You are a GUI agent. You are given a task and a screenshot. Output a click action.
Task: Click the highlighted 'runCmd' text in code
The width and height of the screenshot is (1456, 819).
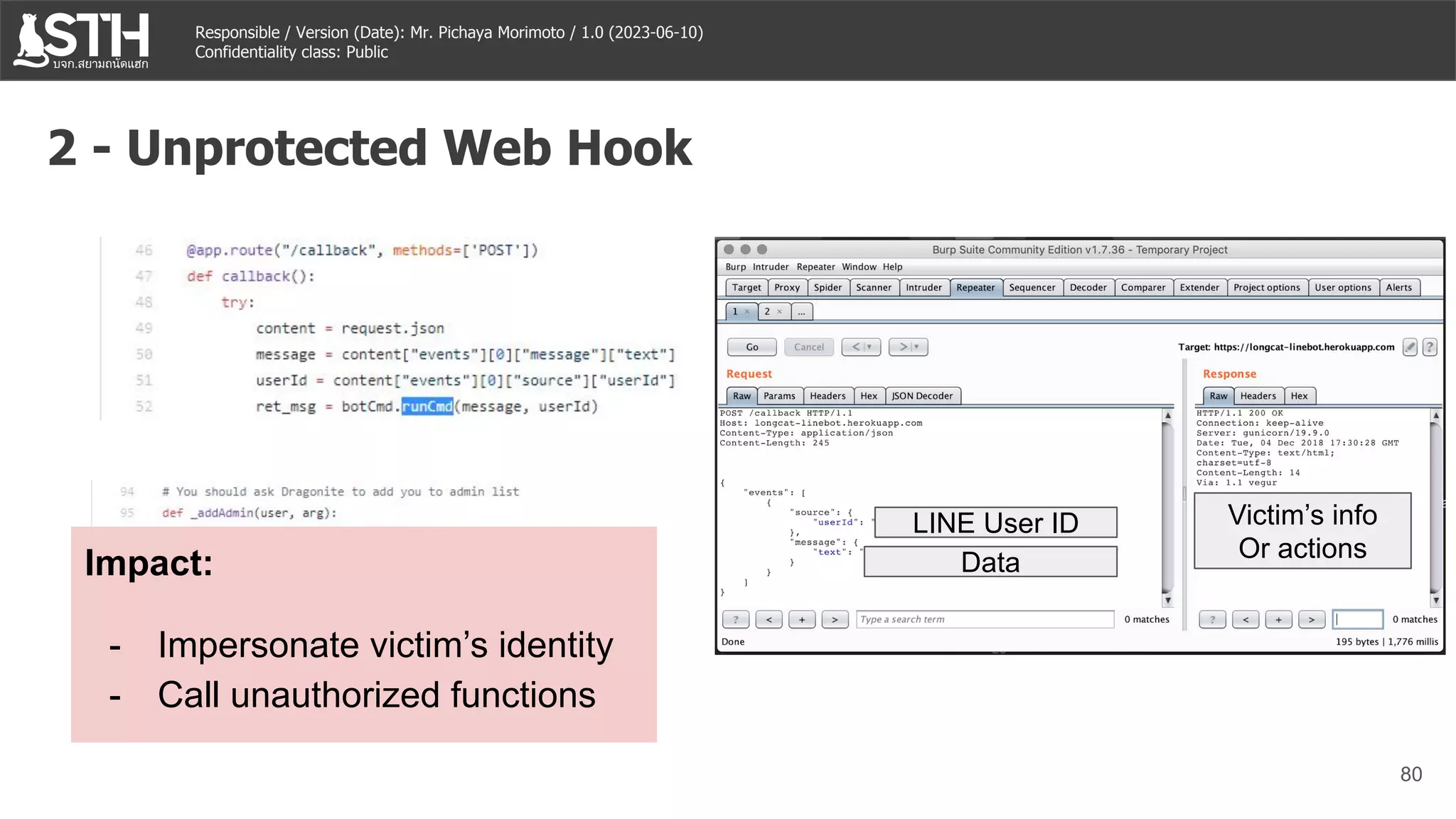(x=427, y=407)
